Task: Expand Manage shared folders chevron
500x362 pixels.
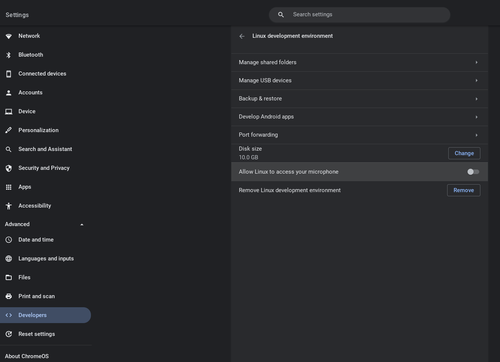Action: click(x=476, y=62)
